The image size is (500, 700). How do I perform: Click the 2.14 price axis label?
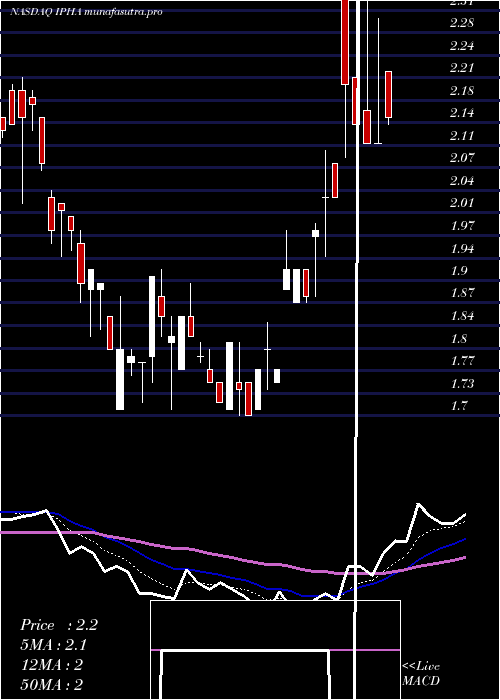coord(462,112)
